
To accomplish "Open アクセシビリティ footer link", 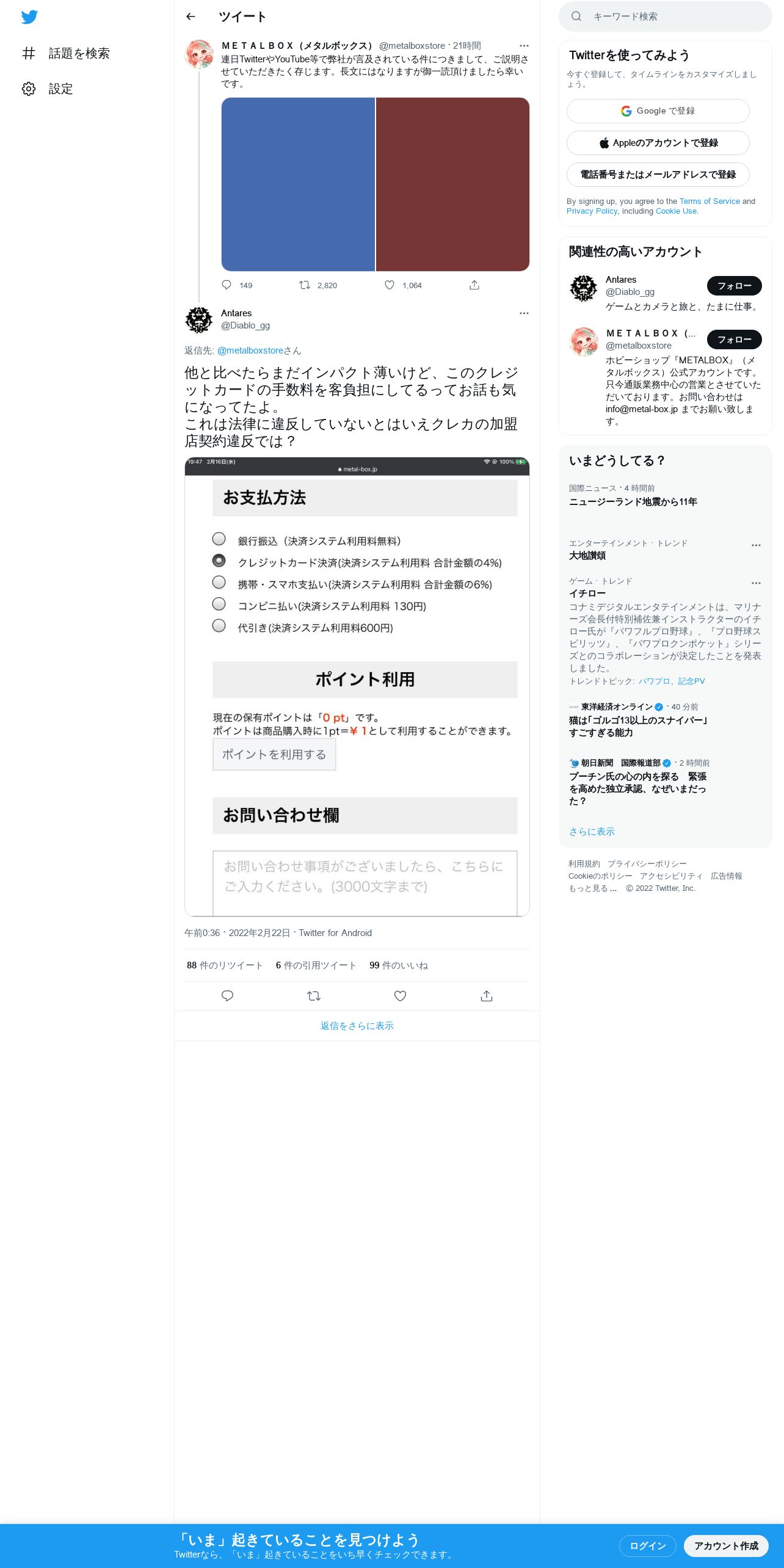I will [671, 876].
